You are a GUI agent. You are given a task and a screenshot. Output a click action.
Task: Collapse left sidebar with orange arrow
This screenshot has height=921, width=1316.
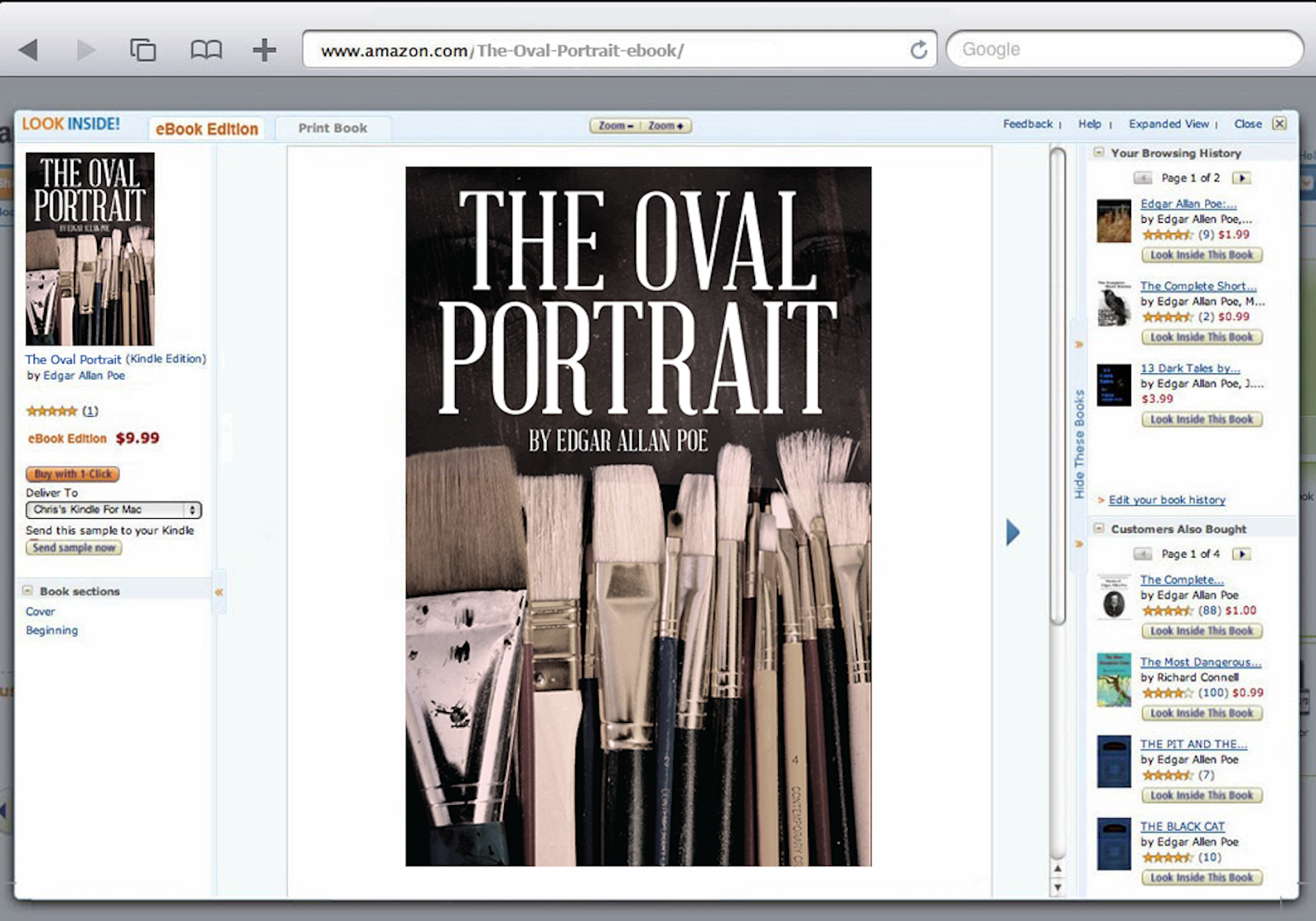coord(219,592)
